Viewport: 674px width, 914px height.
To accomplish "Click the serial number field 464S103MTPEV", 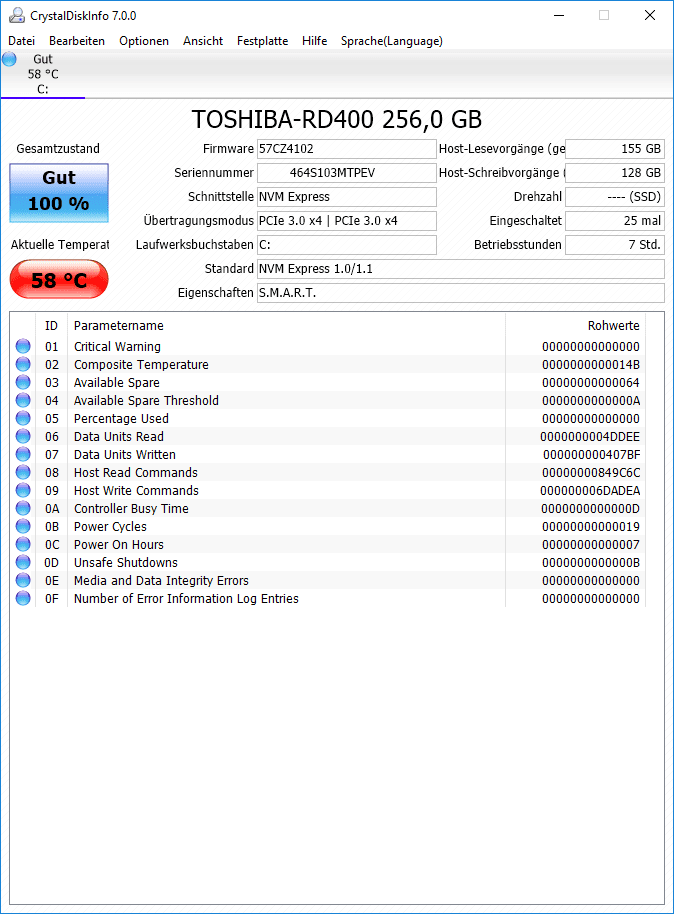I will [347, 173].
